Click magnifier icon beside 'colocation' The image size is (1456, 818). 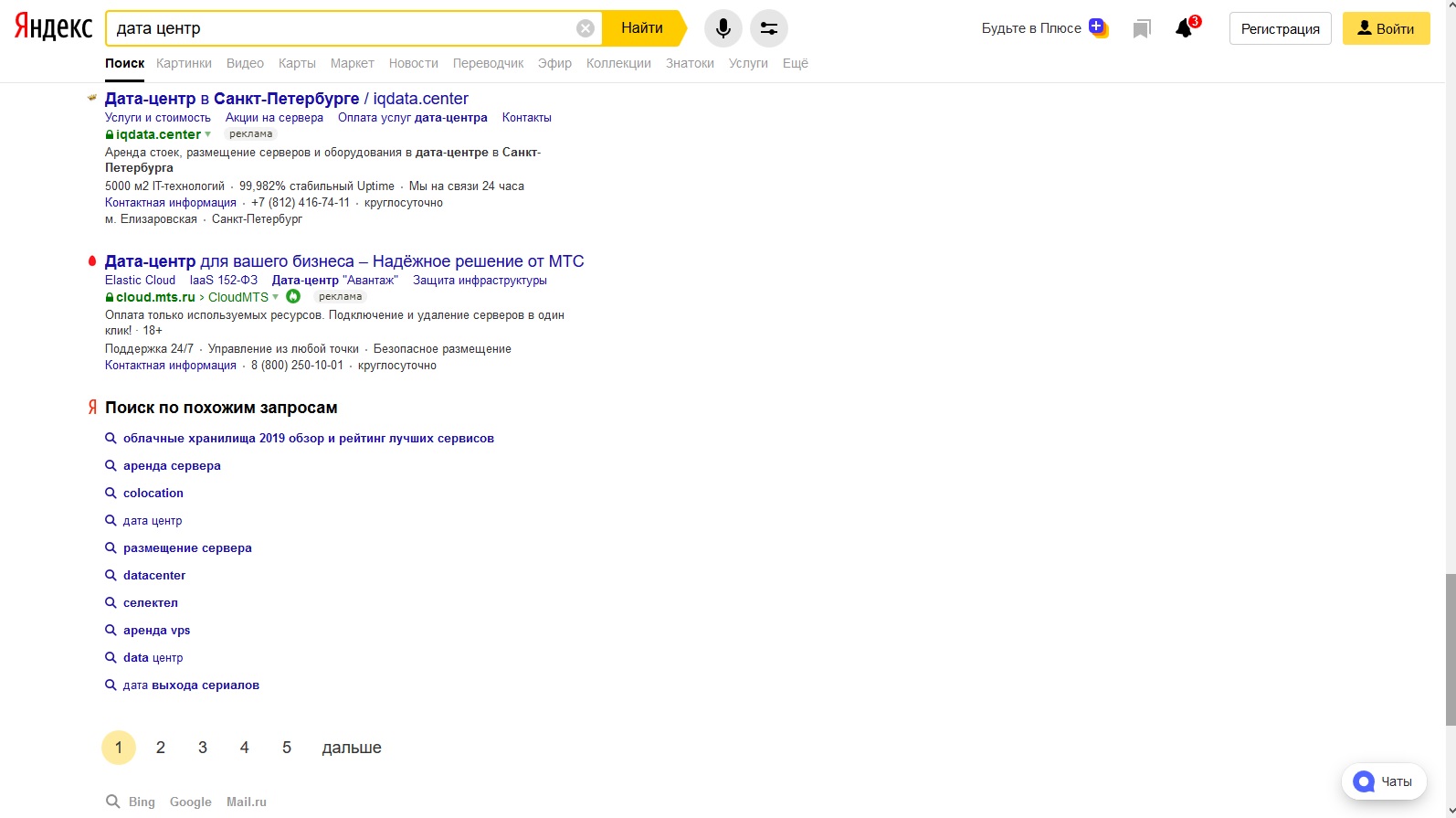[x=111, y=493]
